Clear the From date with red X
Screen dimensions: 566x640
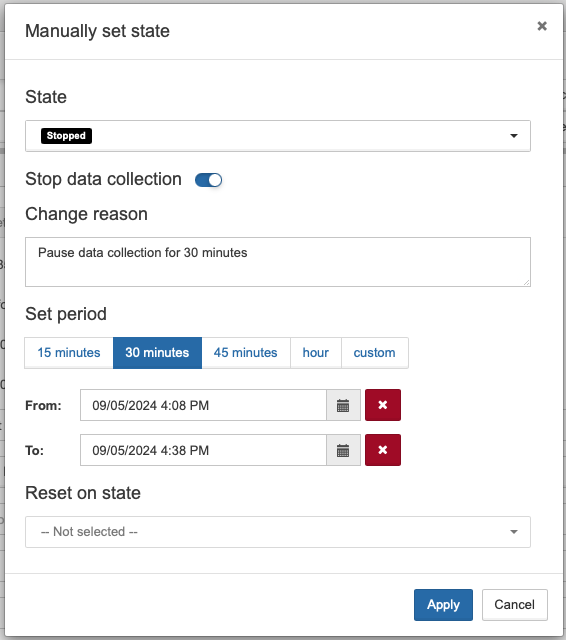(383, 405)
